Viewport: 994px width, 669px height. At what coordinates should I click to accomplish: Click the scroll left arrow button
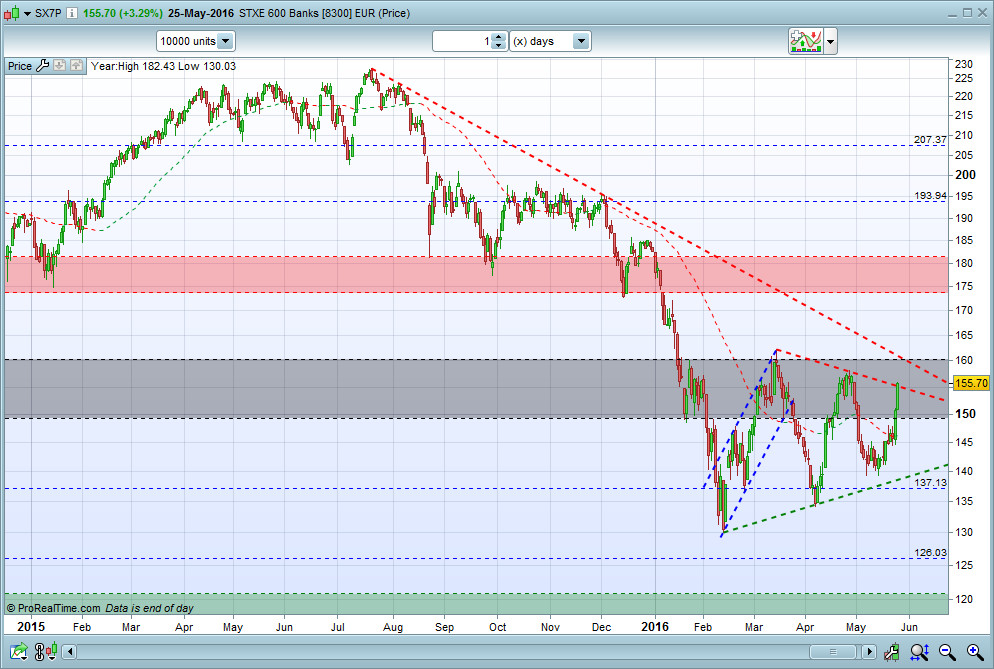click(70, 651)
